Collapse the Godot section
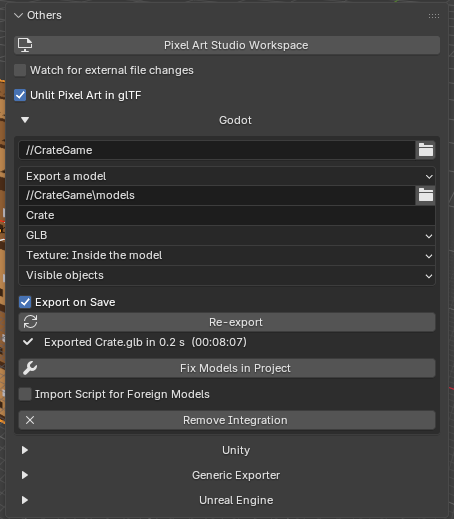454x519 pixels. [25, 120]
